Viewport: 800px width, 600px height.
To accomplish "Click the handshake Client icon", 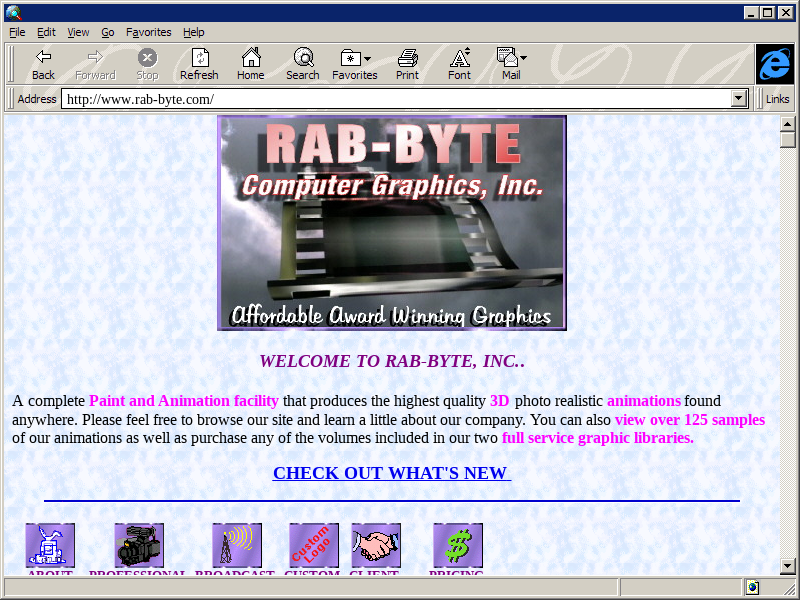I will pyautogui.click(x=376, y=545).
